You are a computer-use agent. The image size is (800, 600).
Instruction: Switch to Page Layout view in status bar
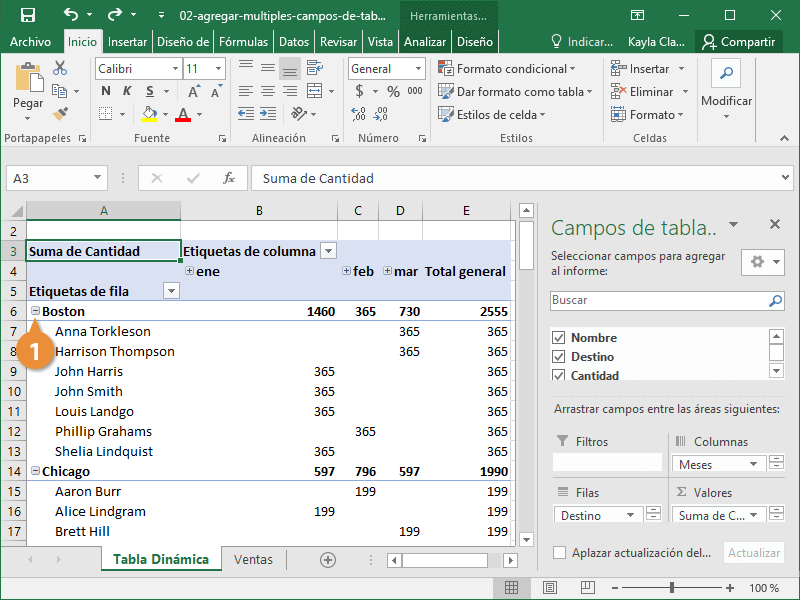[x=549, y=588]
